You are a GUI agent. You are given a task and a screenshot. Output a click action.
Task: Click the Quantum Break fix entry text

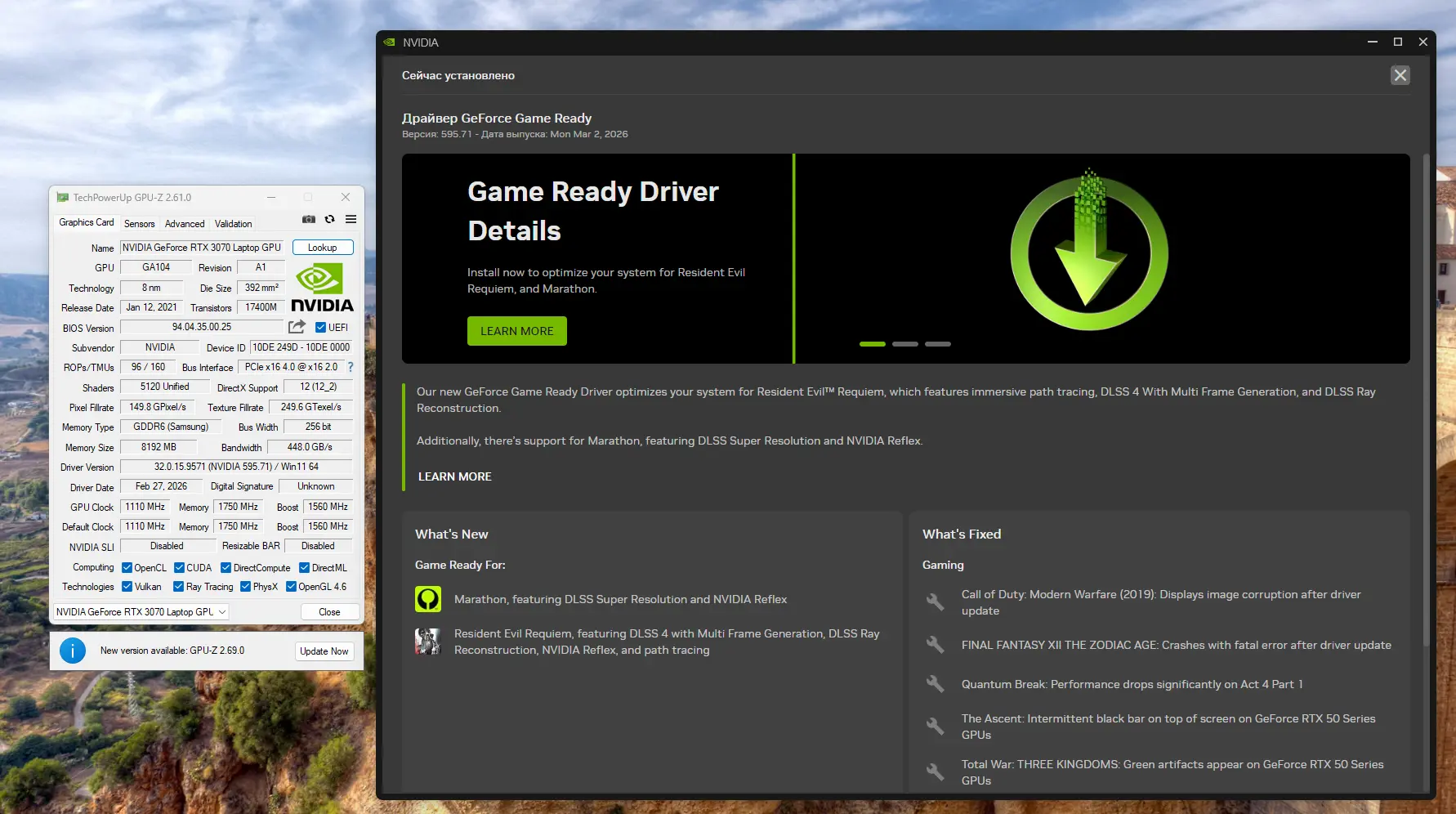coord(1132,684)
